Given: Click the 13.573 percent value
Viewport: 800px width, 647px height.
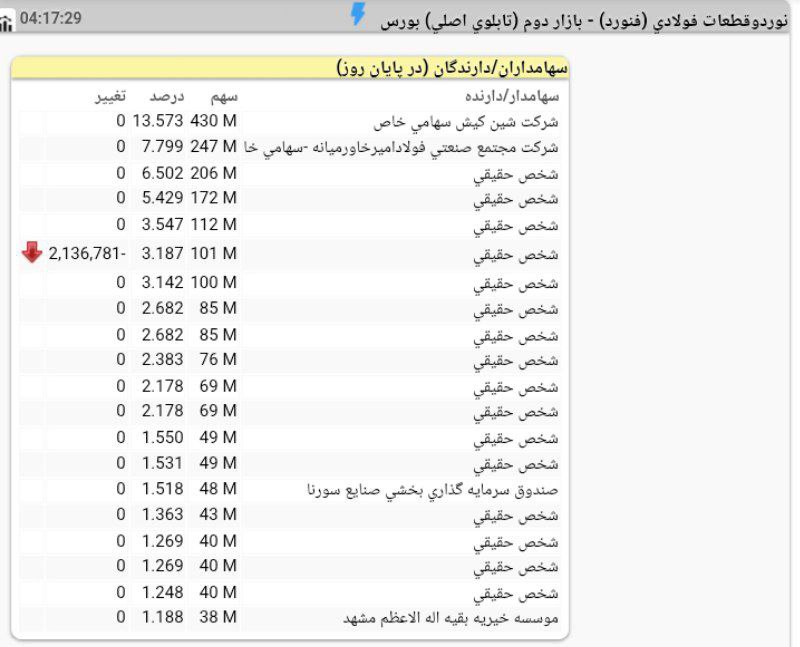Looking at the screenshot, I should [158, 121].
